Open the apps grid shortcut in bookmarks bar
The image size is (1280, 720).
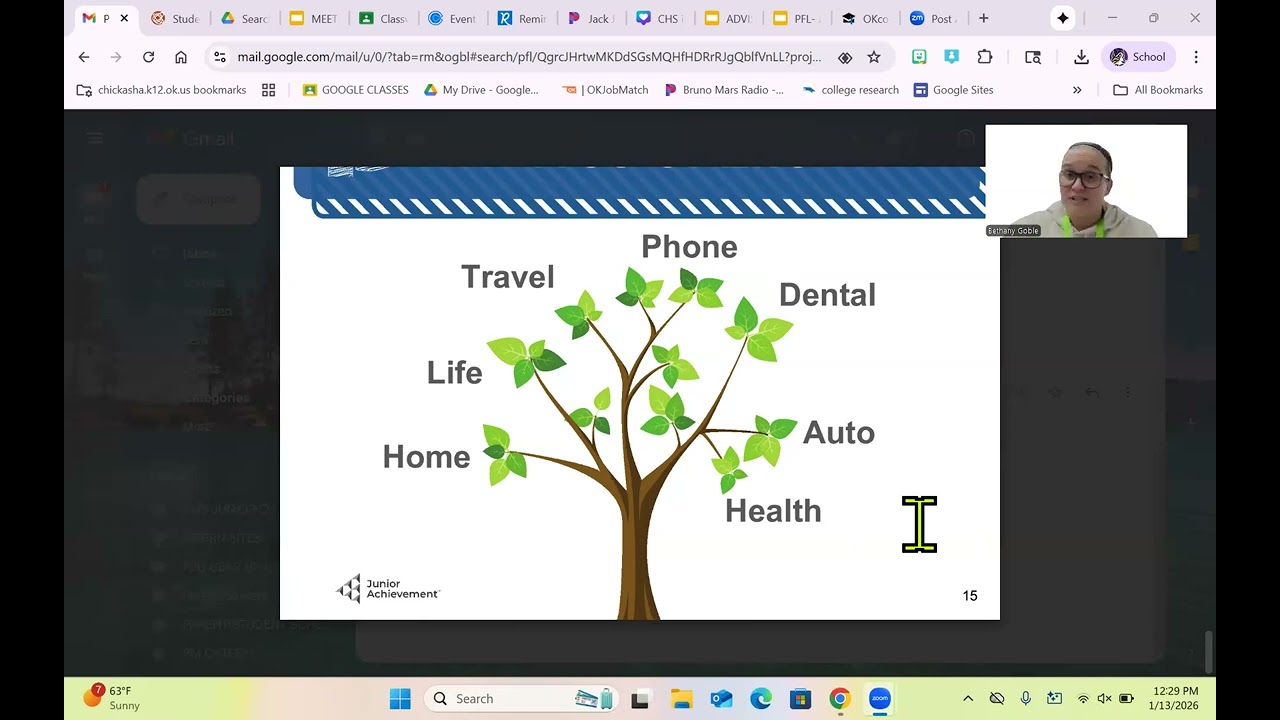click(x=268, y=90)
